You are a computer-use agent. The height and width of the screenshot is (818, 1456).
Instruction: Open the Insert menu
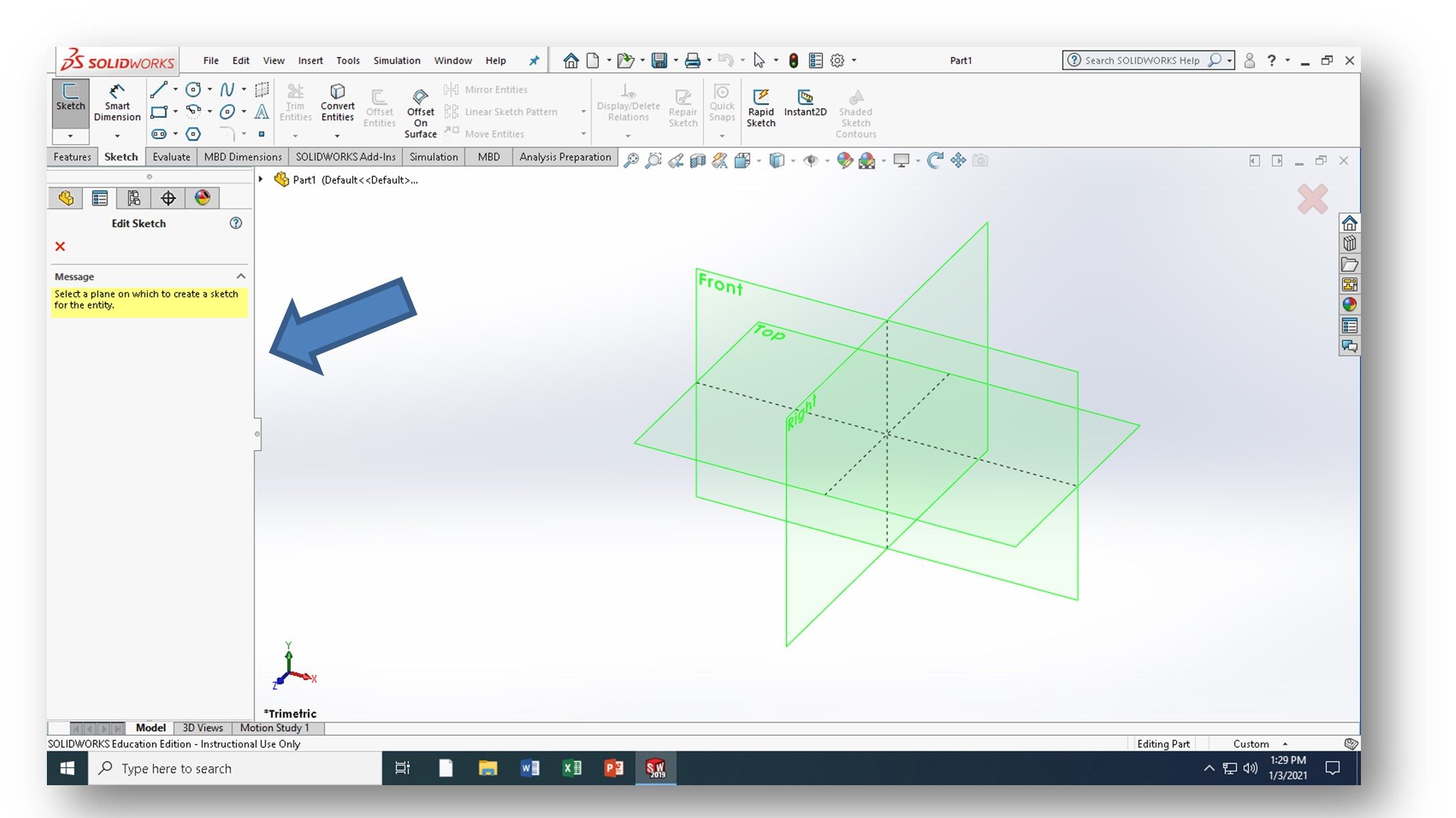click(x=310, y=60)
